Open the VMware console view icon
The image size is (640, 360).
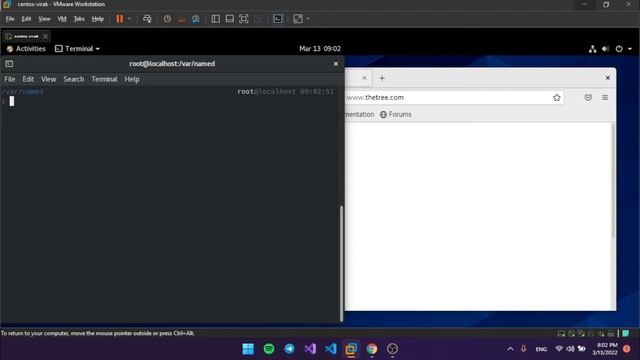(278, 19)
